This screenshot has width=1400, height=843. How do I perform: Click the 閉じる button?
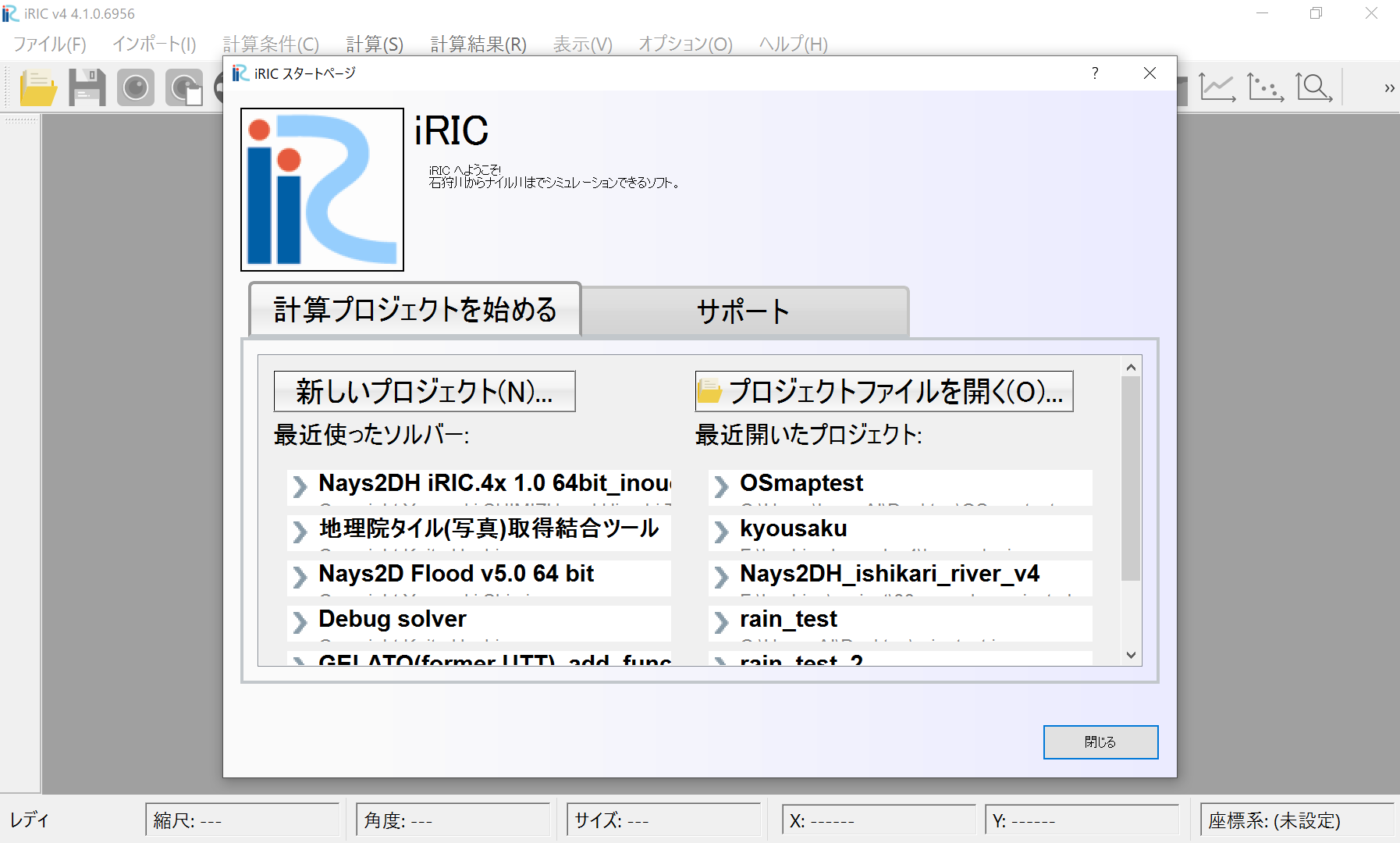[1100, 742]
